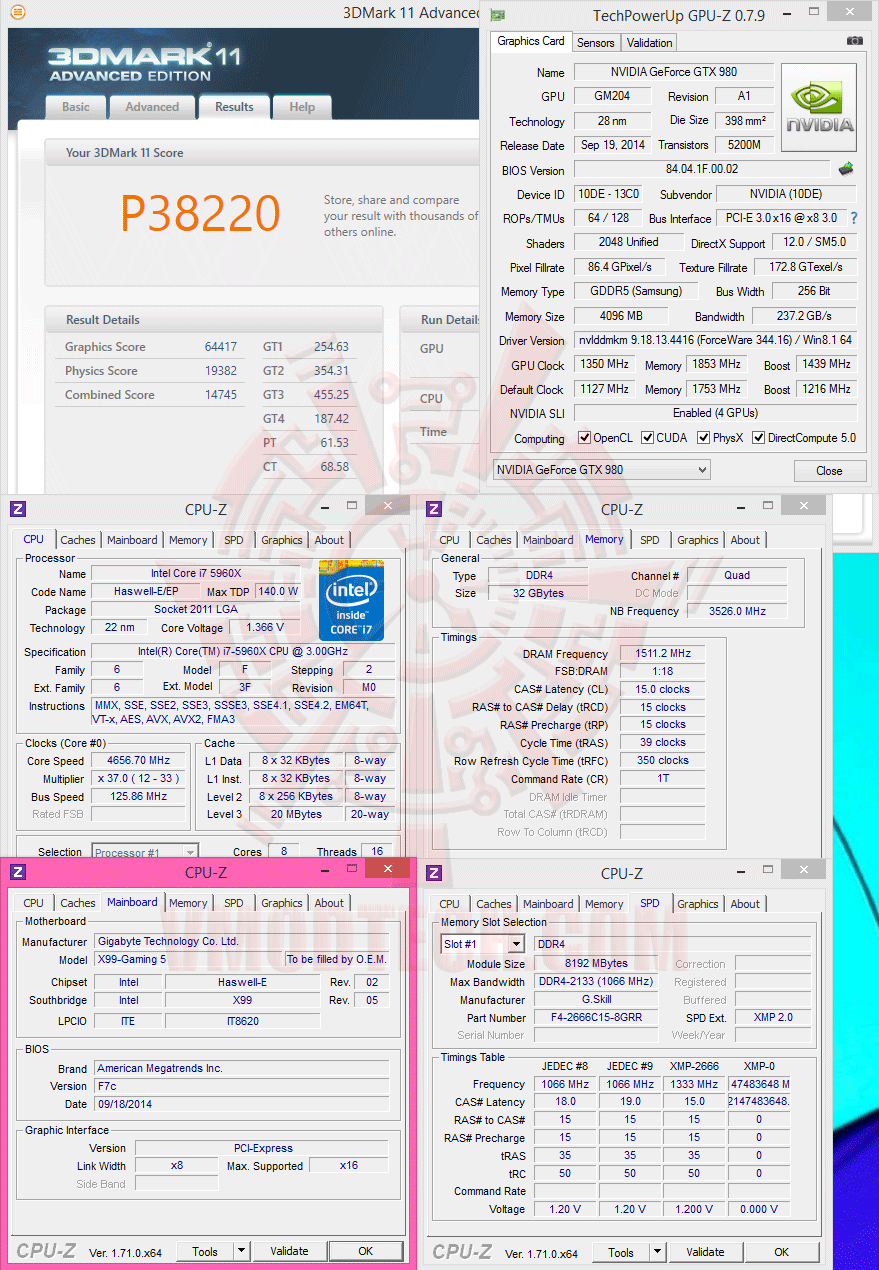
Task: Click the P38220 3DMark score
Action: click(x=201, y=213)
